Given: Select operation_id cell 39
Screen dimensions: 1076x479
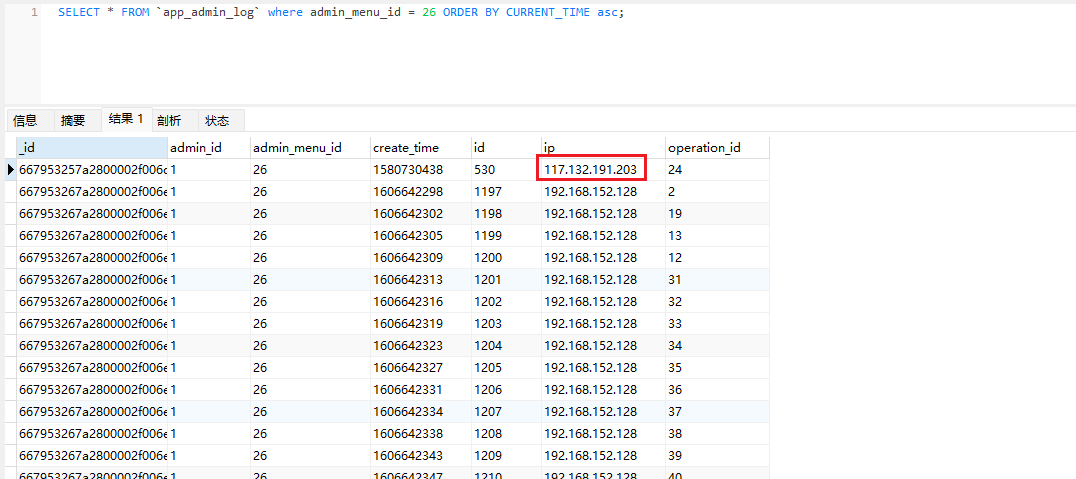Looking at the screenshot, I should point(717,455).
